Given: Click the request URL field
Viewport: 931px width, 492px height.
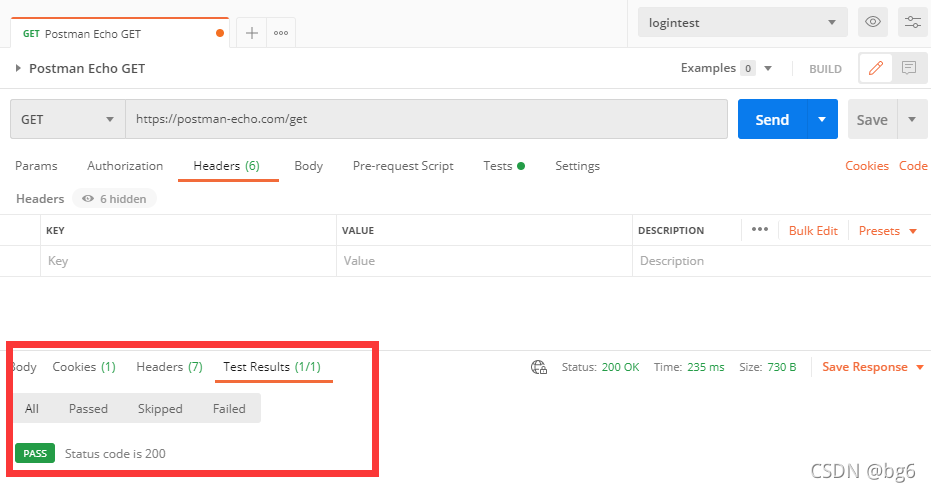Looking at the screenshot, I should tap(426, 119).
